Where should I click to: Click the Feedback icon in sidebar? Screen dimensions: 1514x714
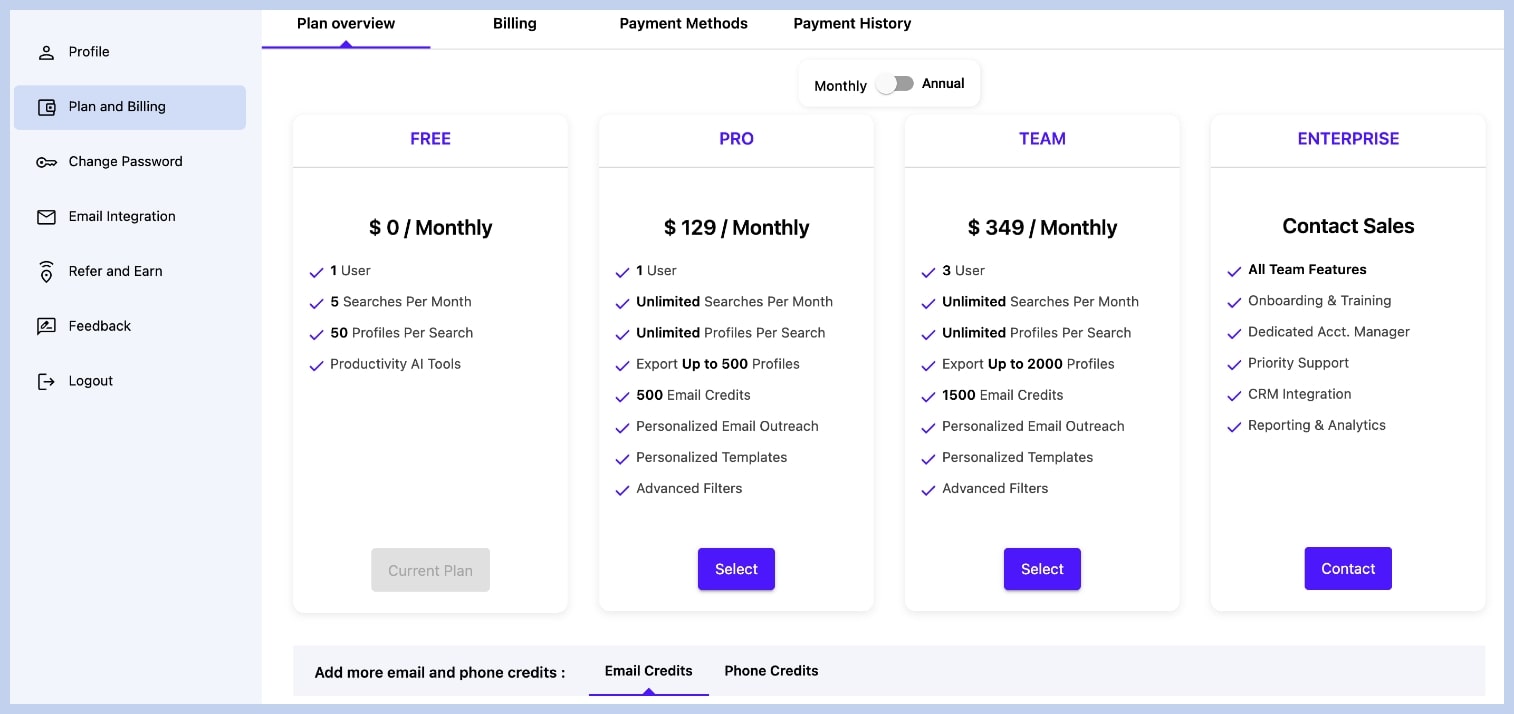(46, 326)
